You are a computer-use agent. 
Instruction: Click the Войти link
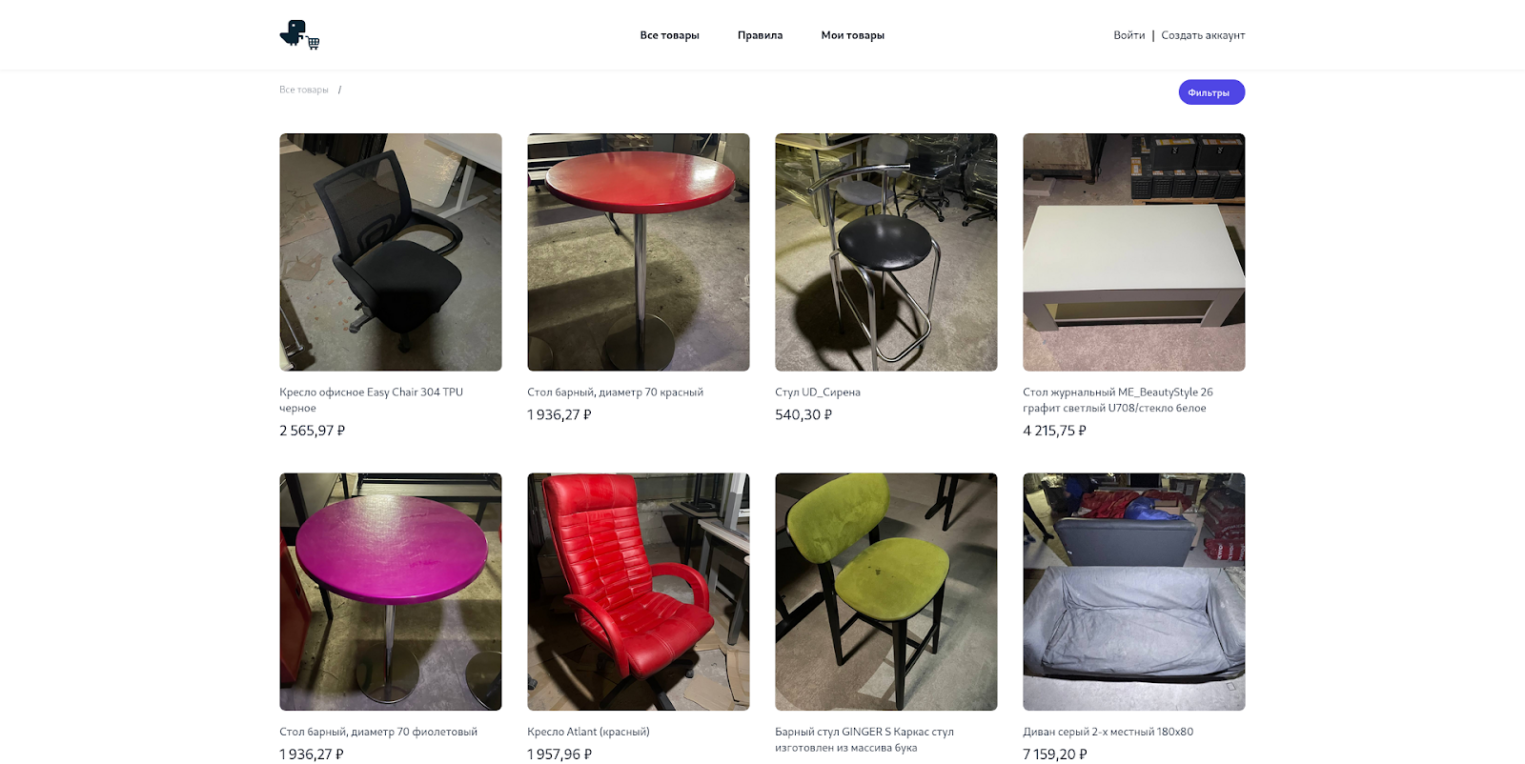point(1129,35)
